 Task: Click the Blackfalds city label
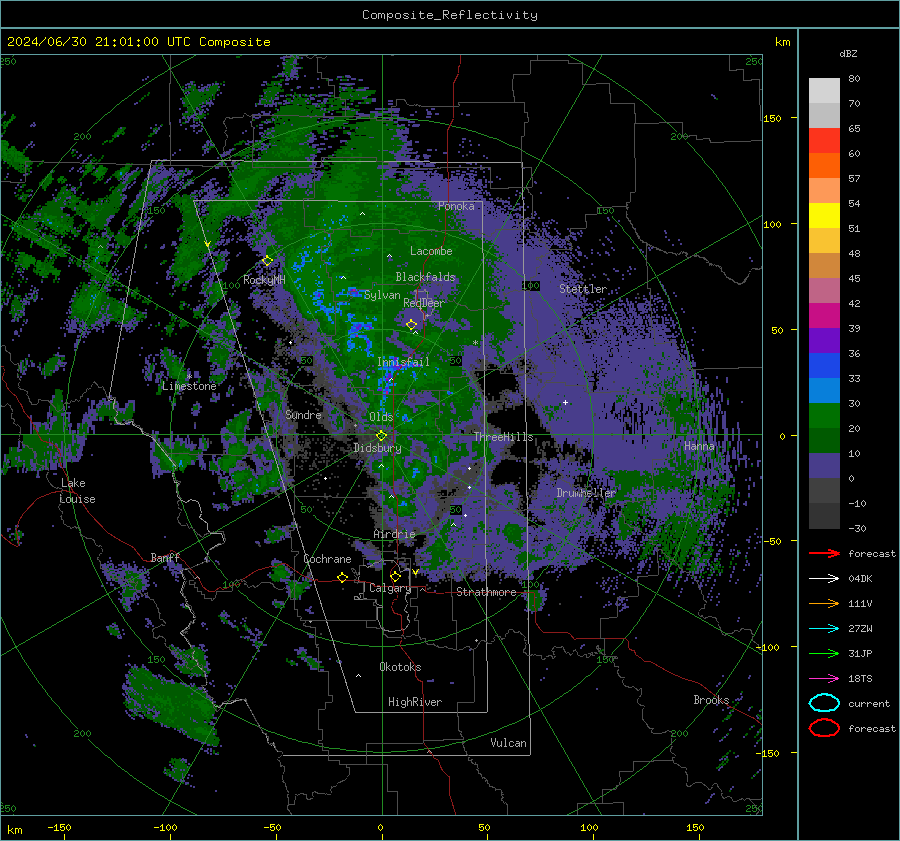click(425, 277)
